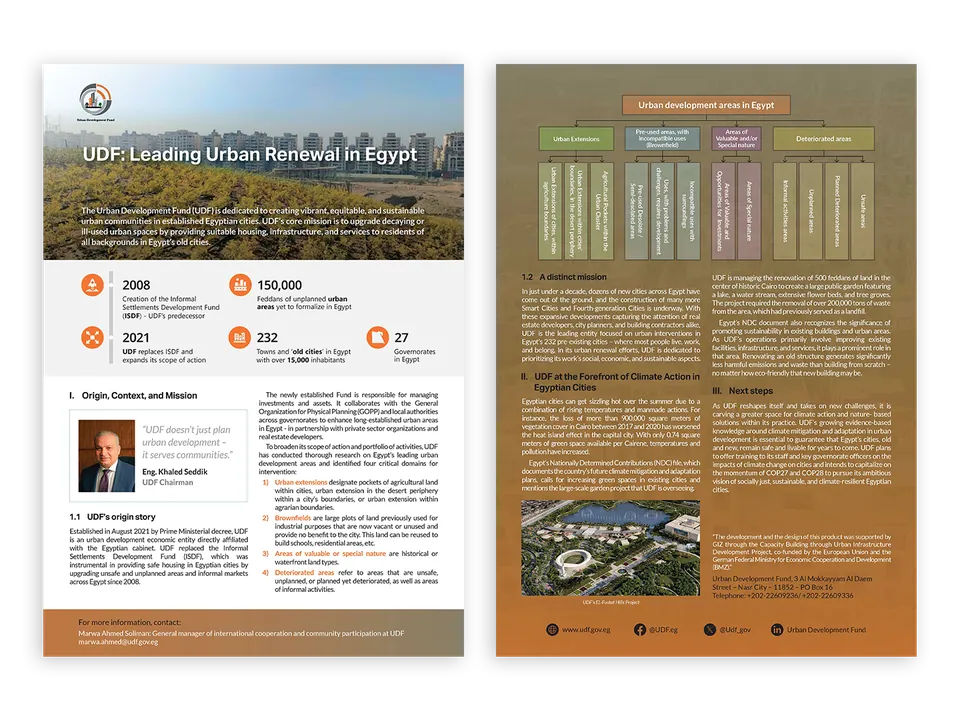Image resolution: width=960 pixels, height=720 pixels.
Task: Click the 'I. Origin, Context, and Mission' heading
Action: (133, 396)
